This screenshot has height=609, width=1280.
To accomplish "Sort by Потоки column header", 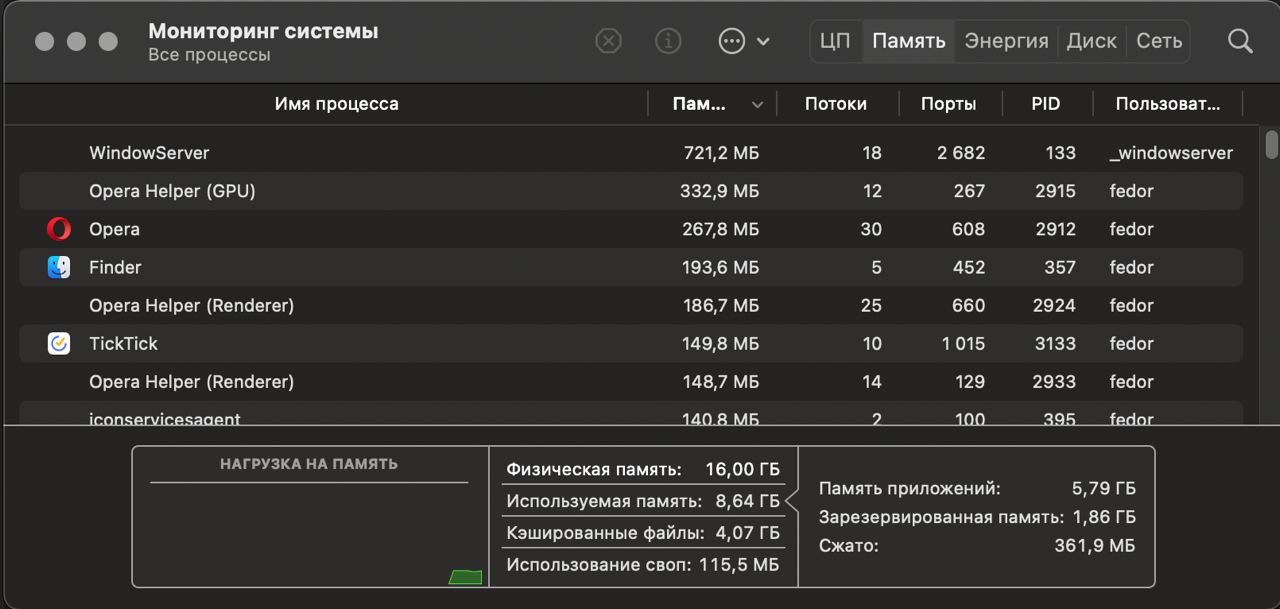I will coord(836,104).
